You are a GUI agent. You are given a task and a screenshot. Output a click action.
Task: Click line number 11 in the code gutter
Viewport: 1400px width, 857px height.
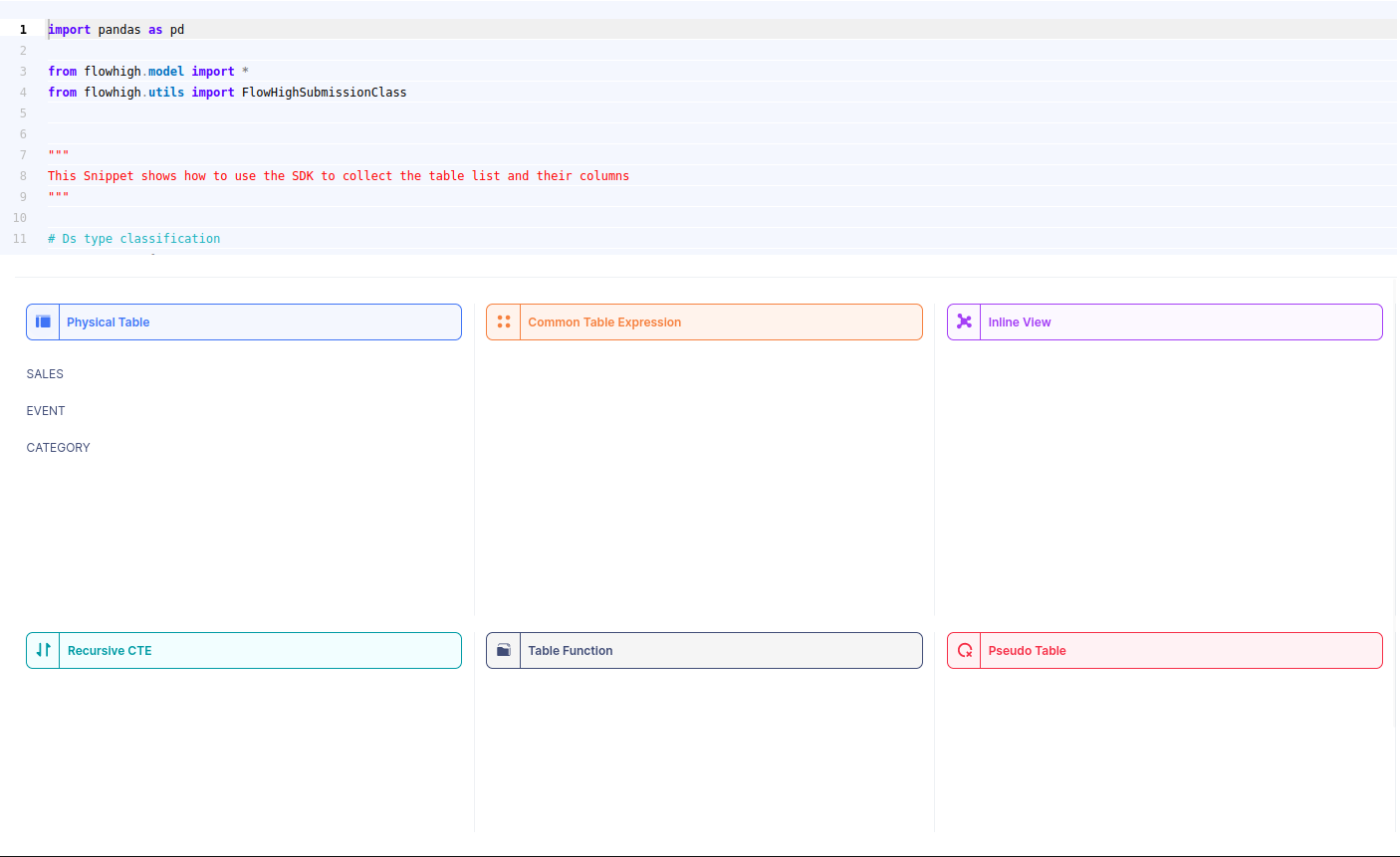[20, 239]
